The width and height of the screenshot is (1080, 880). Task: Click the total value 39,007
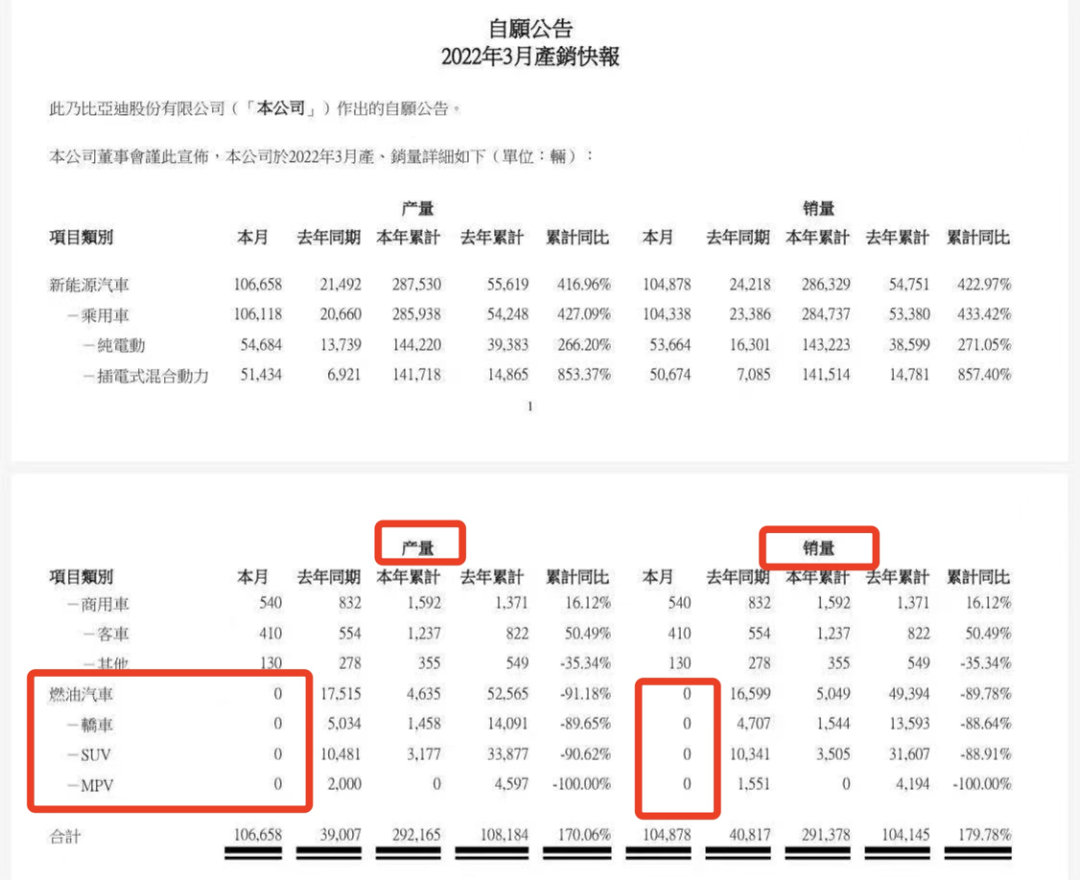coord(340,835)
